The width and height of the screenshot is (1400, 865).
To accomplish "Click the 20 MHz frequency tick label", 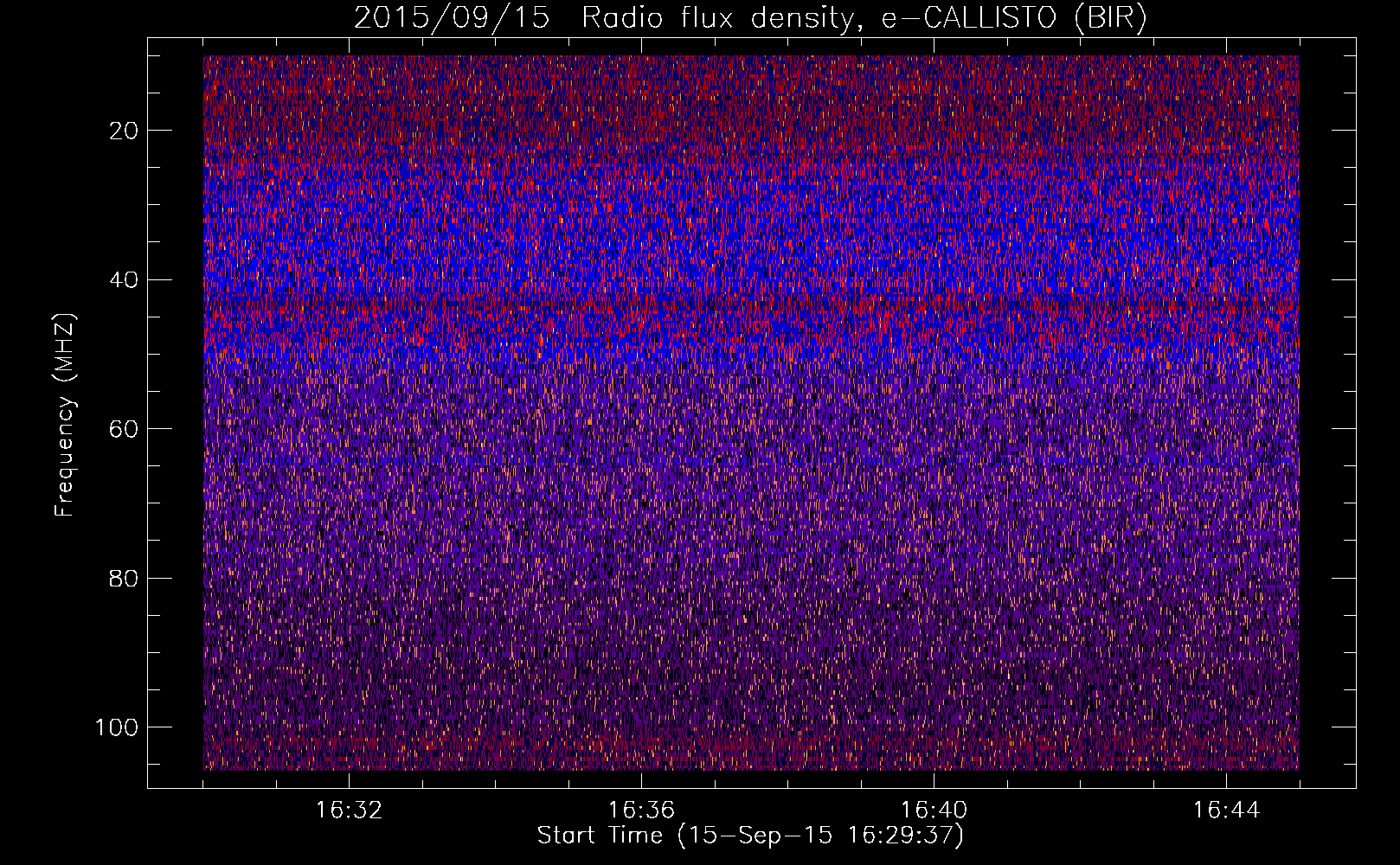I will click(124, 131).
